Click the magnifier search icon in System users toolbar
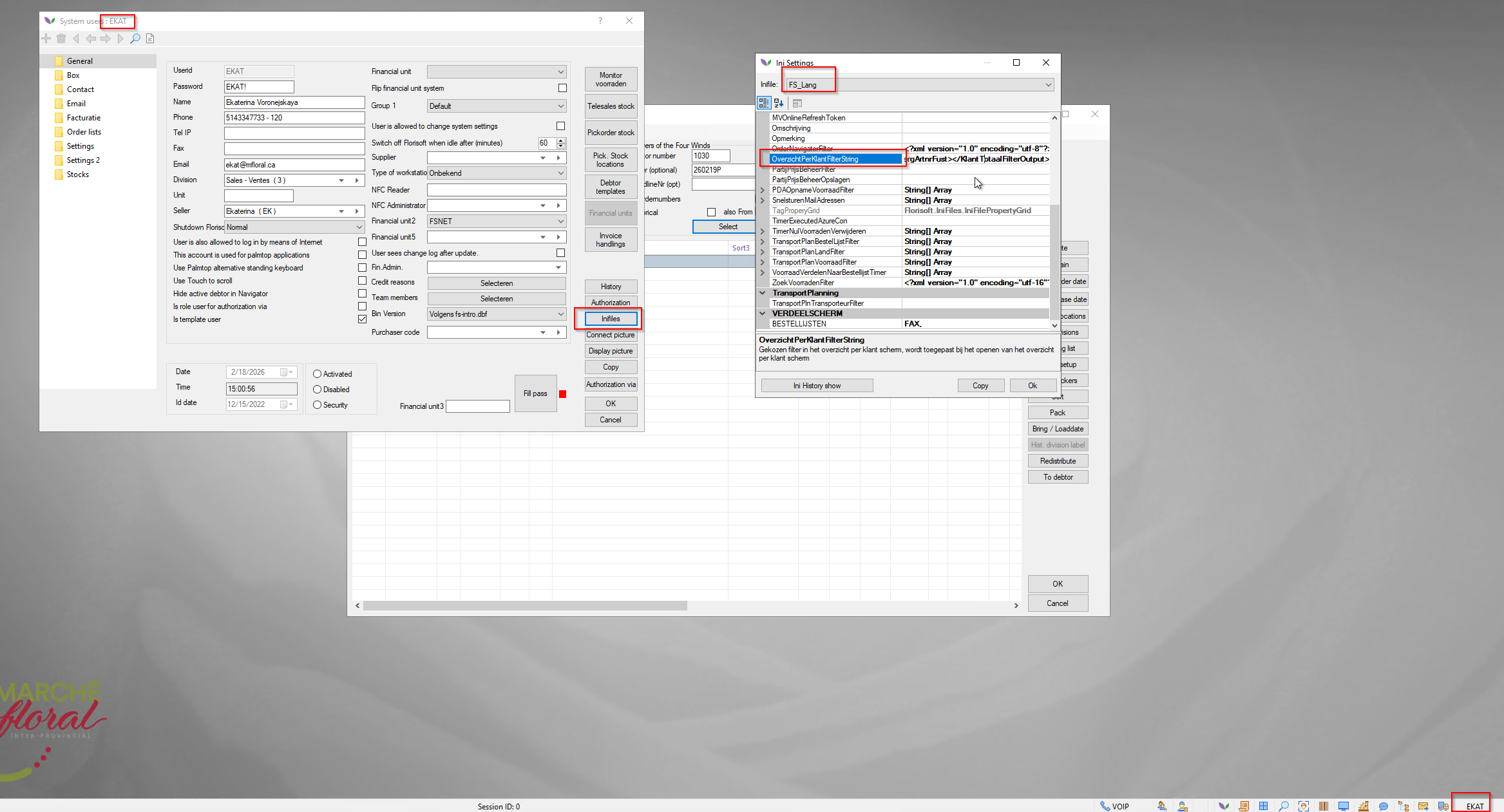The height and width of the screenshot is (812, 1504). coord(135,39)
